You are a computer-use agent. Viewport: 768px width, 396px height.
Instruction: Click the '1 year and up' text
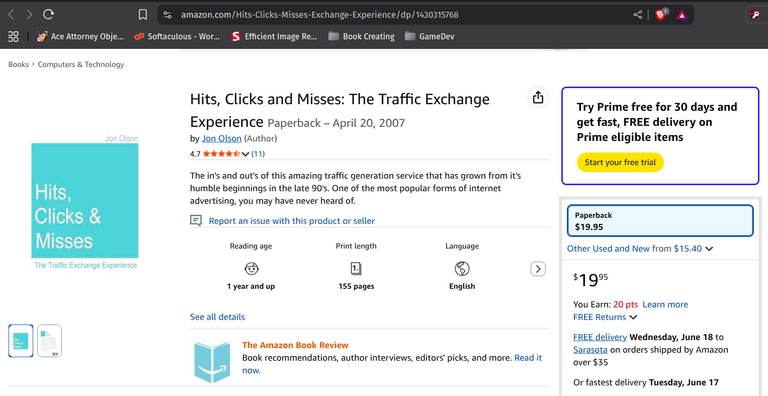(251, 286)
